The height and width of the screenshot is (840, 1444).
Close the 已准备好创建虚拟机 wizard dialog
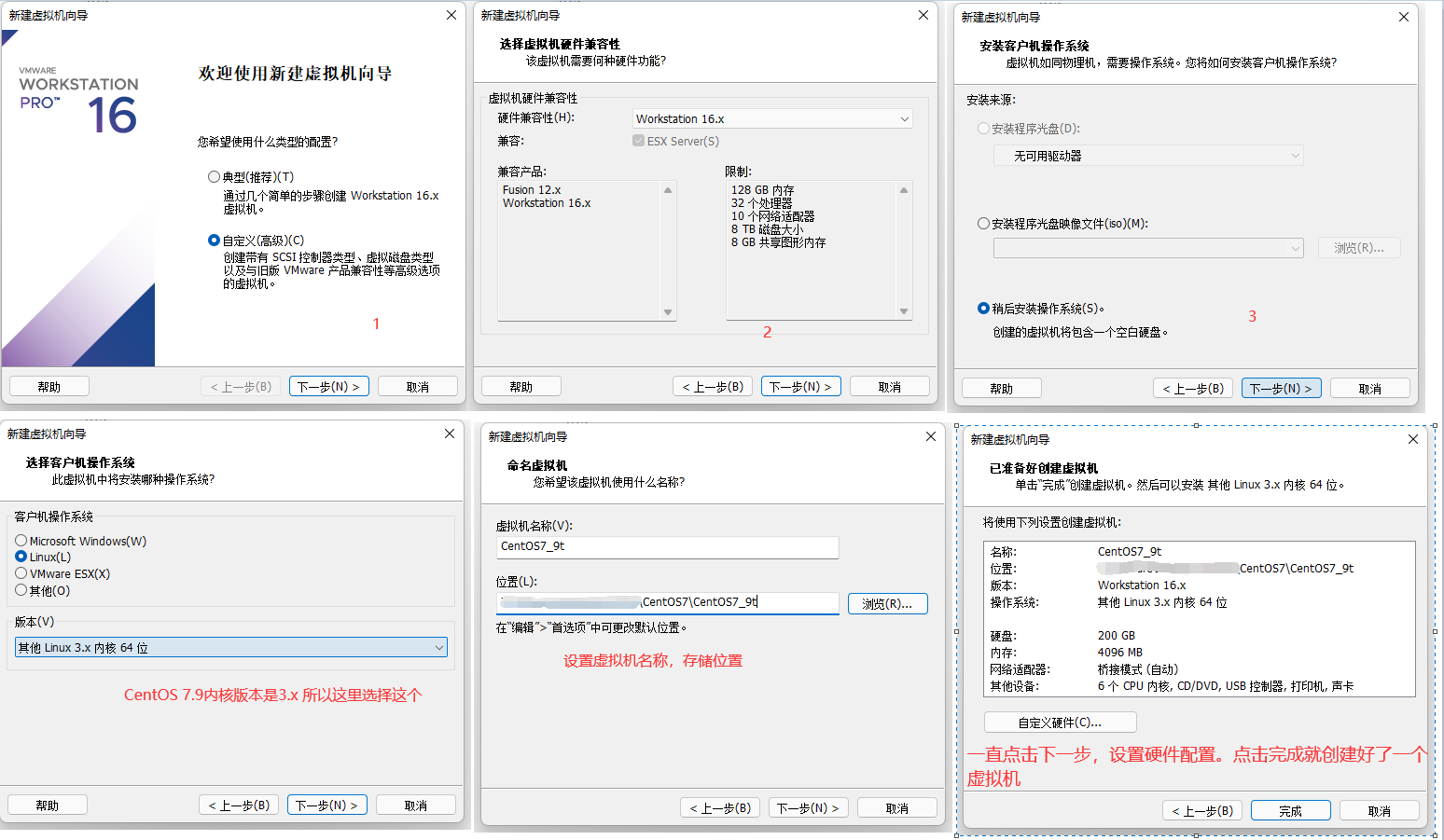pyautogui.click(x=1412, y=439)
